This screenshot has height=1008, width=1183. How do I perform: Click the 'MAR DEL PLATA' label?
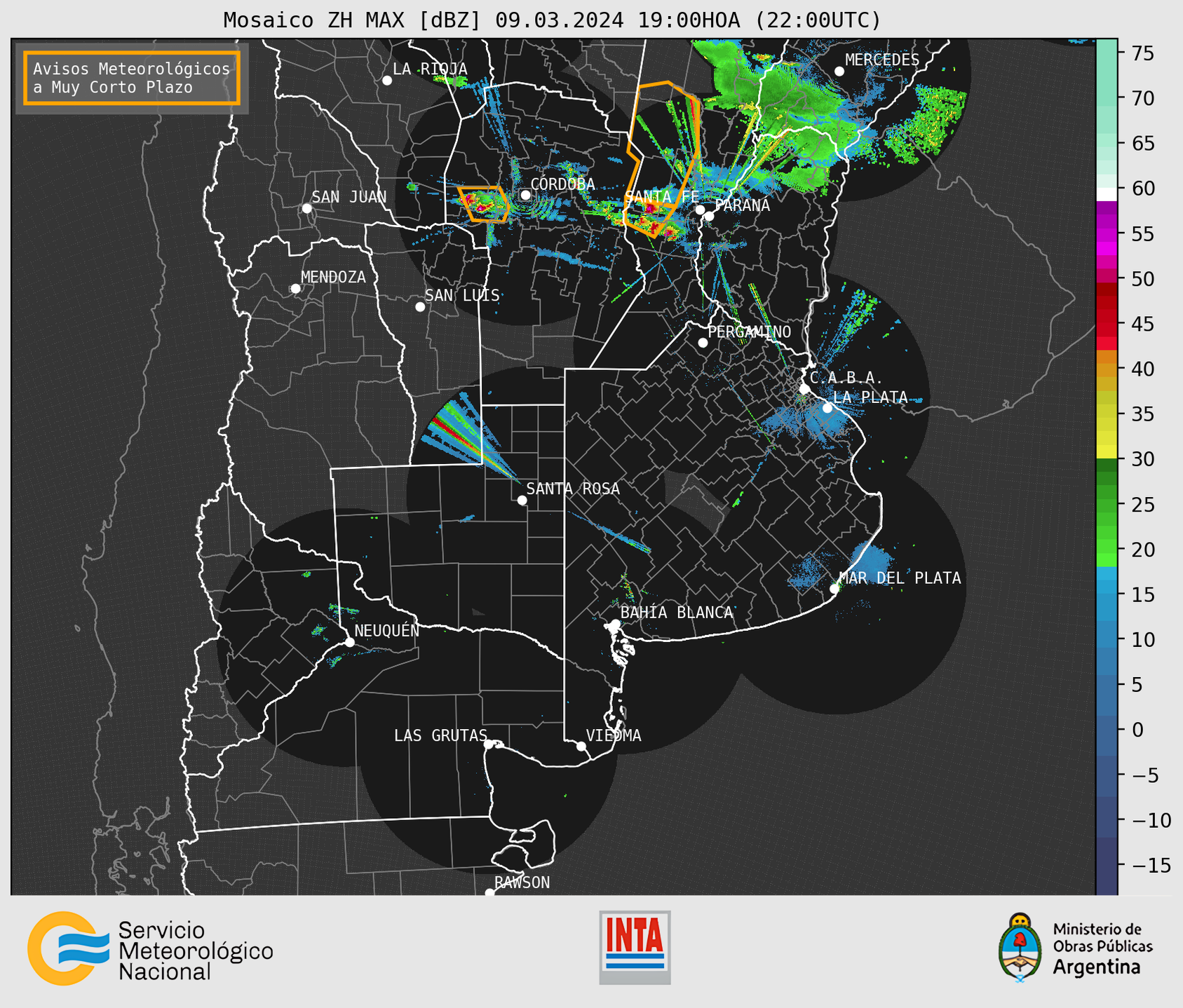click(x=900, y=578)
